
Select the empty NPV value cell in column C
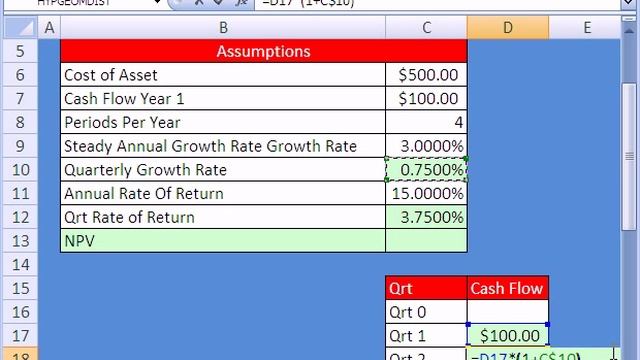(426, 240)
